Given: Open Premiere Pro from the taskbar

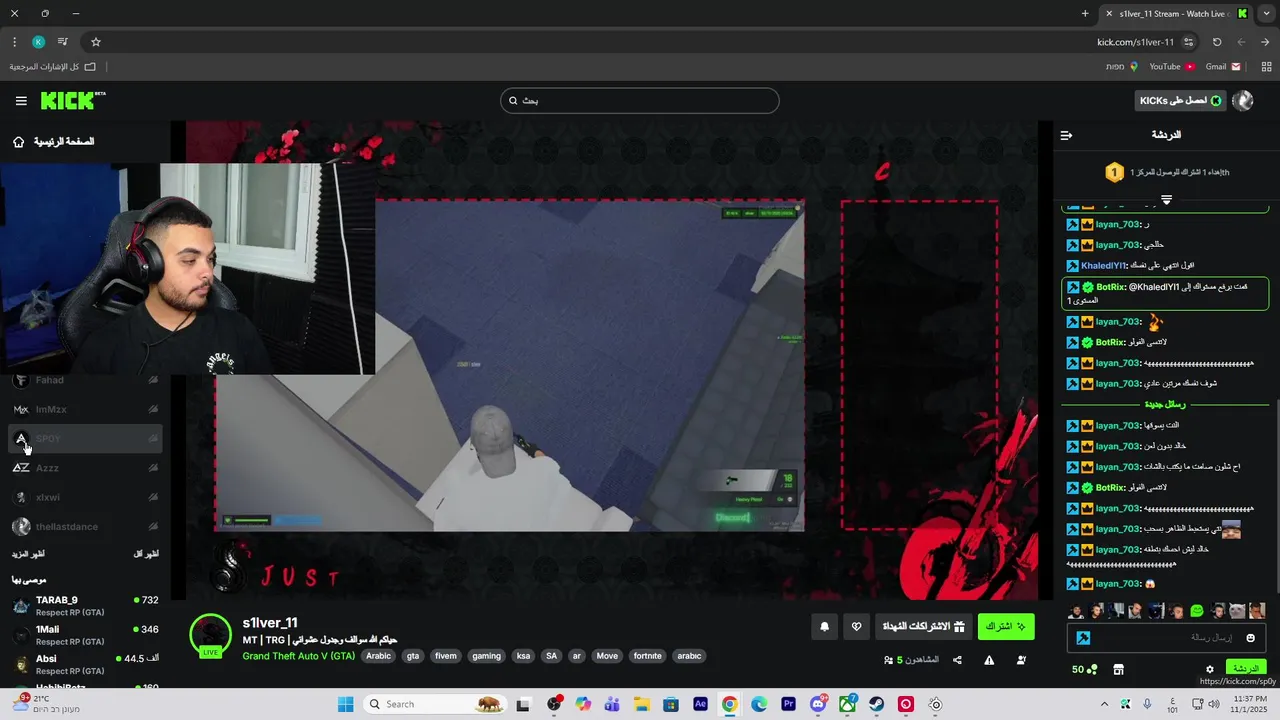Looking at the screenshot, I should [x=789, y=704].
